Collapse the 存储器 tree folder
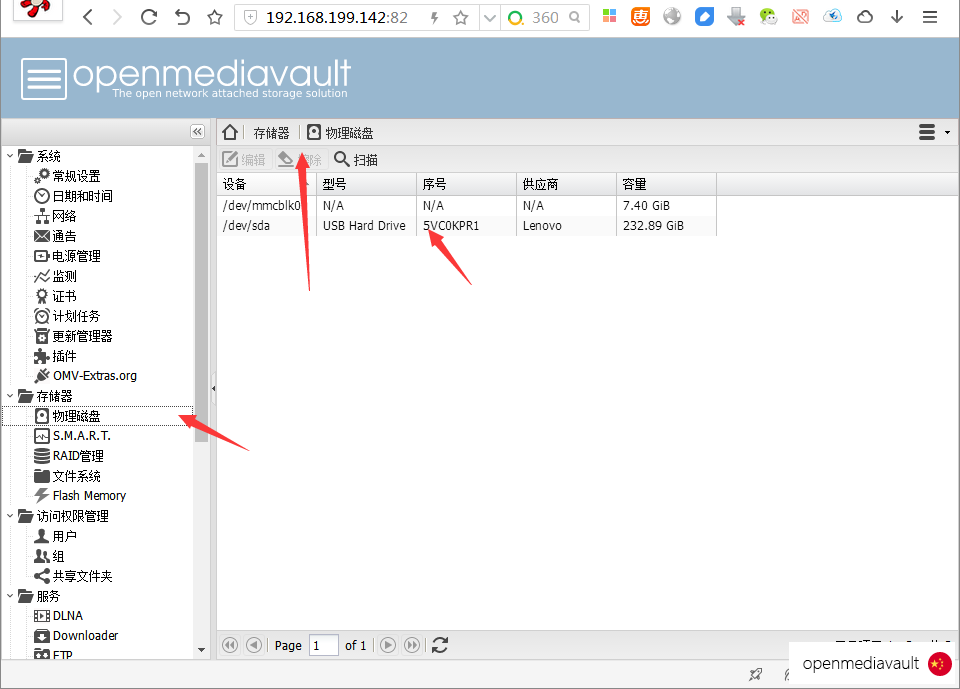The width and height of the screenshot is (960, 689). tap(10, 396)
